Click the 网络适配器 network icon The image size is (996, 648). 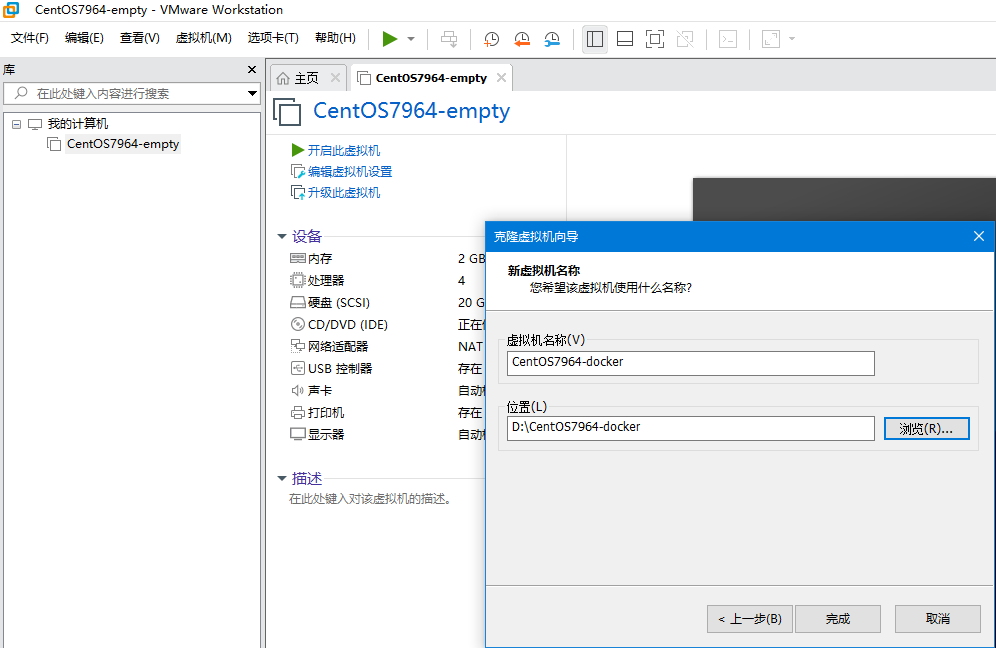(297, 346)
